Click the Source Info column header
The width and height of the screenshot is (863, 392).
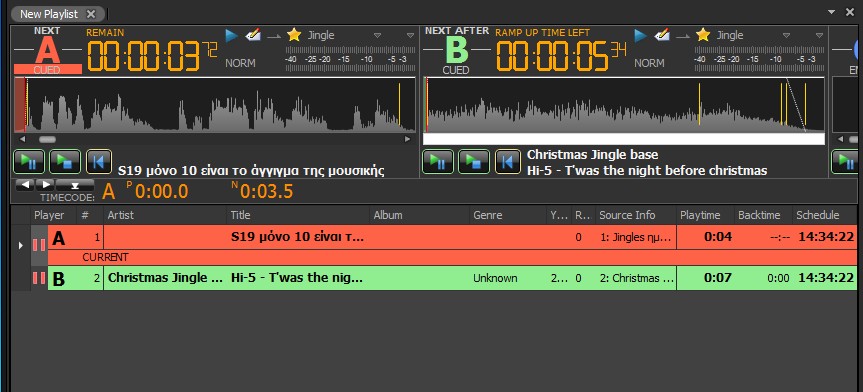click(636, 215)
